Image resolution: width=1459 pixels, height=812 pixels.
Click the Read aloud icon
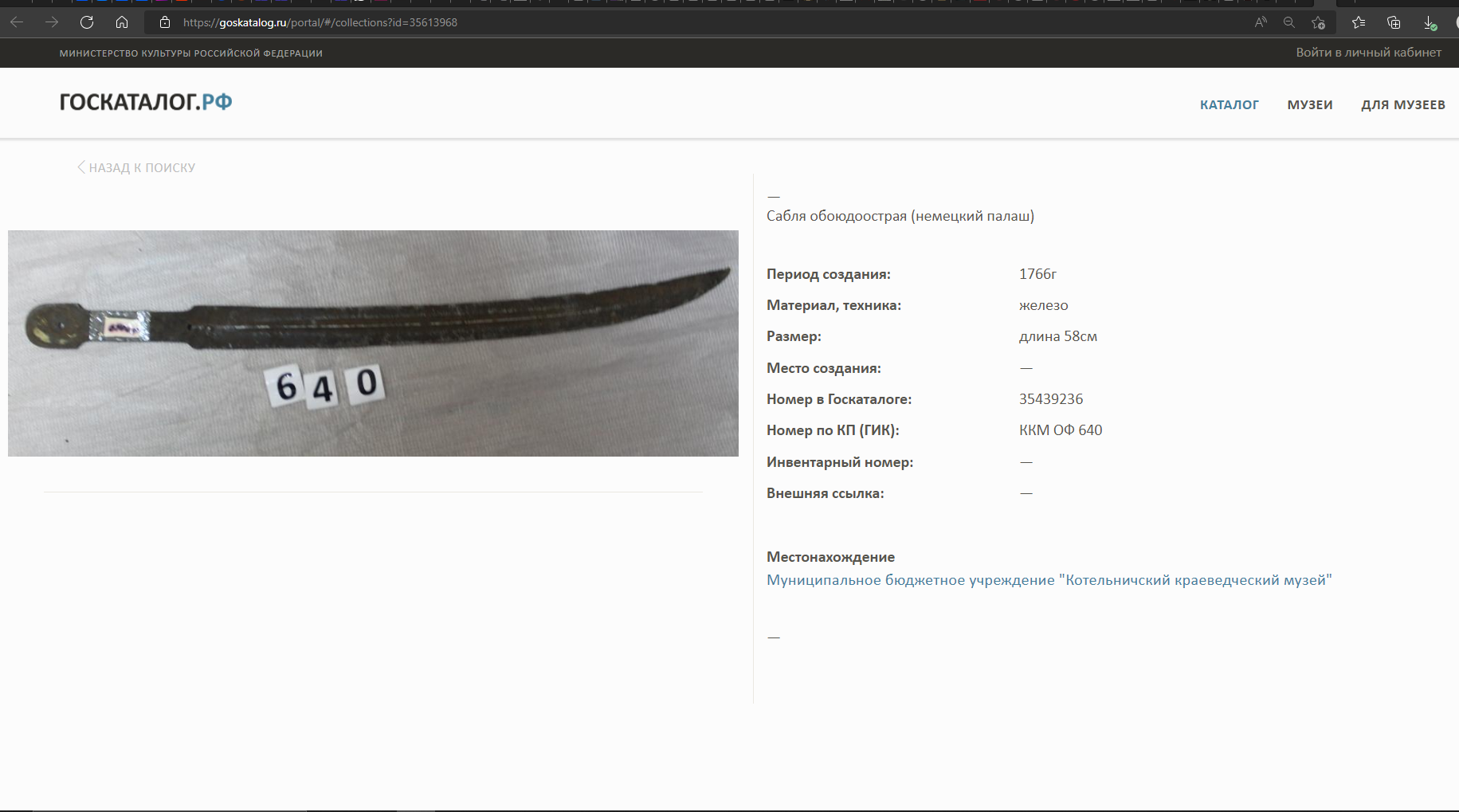click(x=1261, y=22)
